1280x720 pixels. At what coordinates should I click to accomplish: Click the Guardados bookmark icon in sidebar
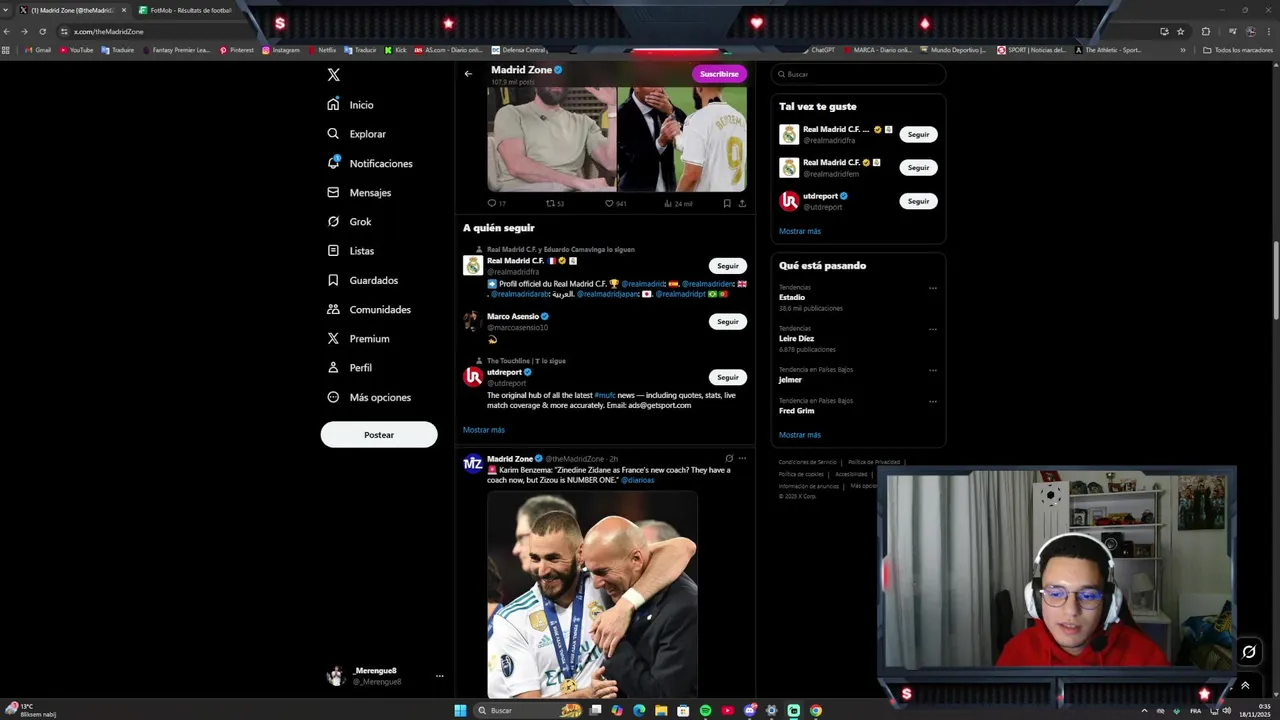[x=334, y=280]
